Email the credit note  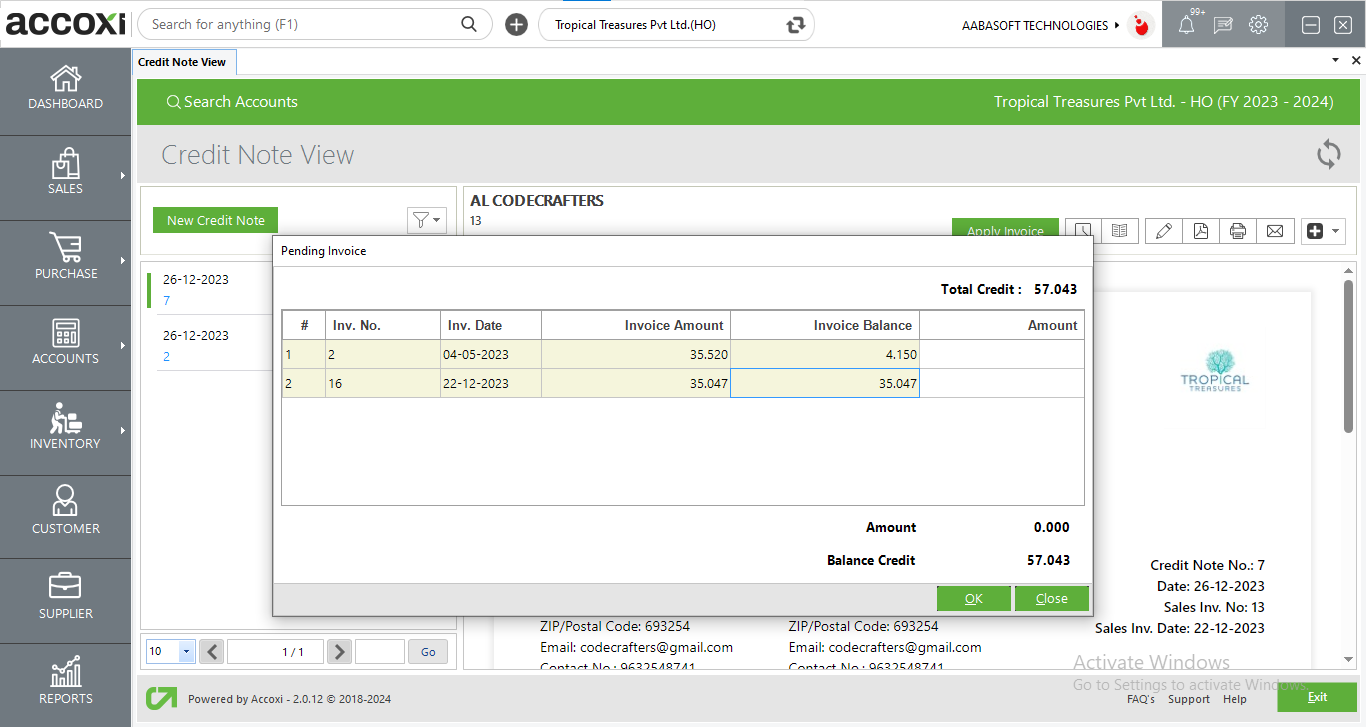1276,230
